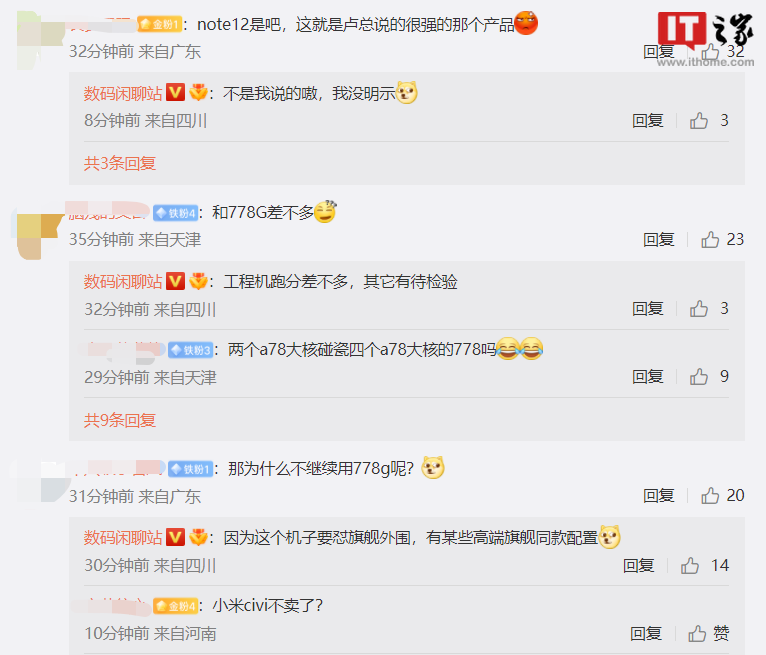This screenshot has width=766, height=655.
Task: Click the IT之家 watermark logo
Action: [705, 39]
